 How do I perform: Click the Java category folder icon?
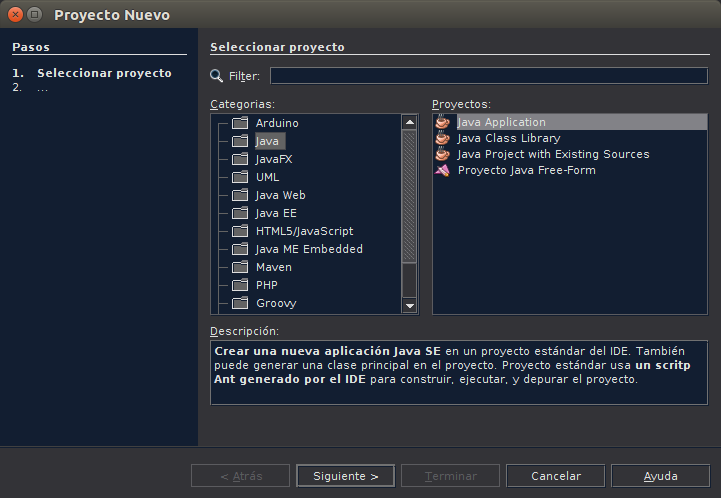point(240,141)
